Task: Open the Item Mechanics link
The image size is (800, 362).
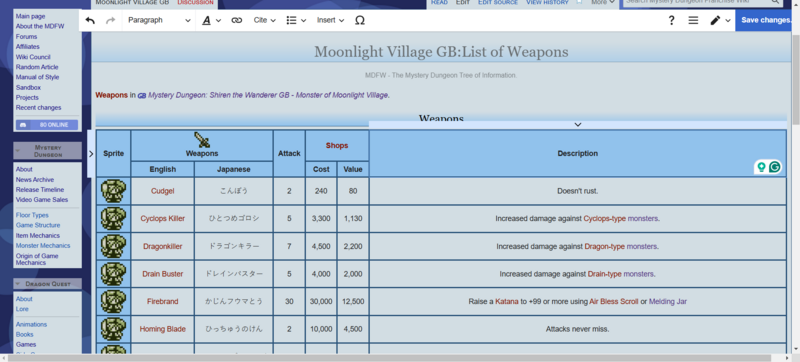Action: click(x=38, y=236)
